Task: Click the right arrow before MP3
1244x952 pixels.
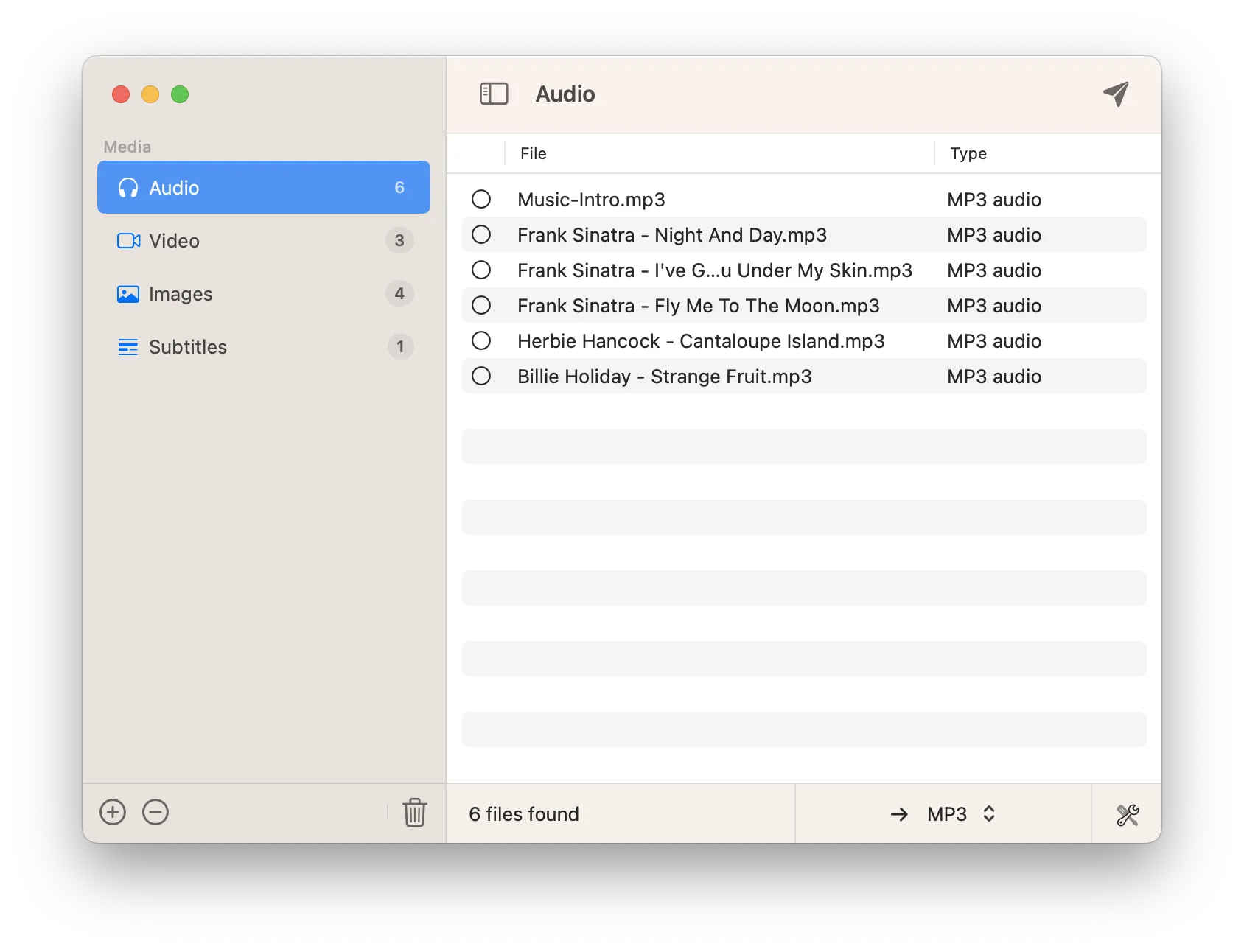Action: click(899, 814)
